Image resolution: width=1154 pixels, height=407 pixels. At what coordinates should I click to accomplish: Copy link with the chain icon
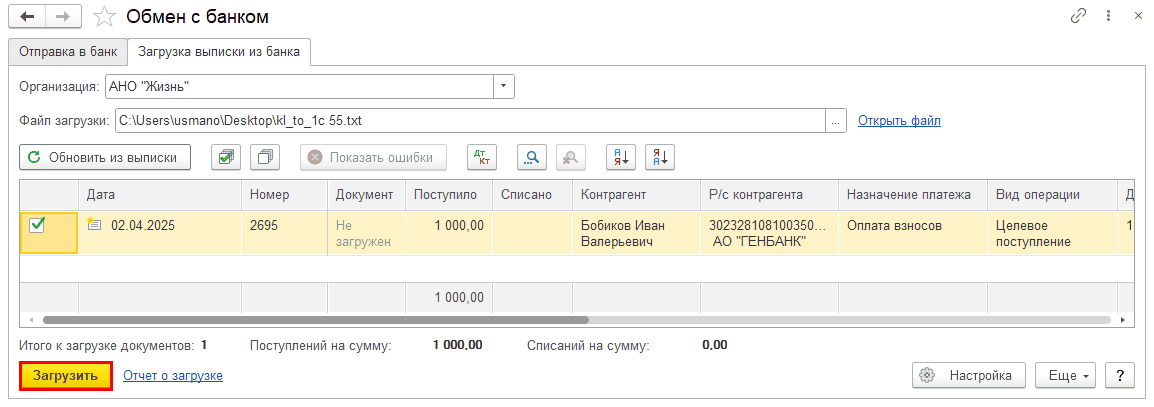point(1078,17)
